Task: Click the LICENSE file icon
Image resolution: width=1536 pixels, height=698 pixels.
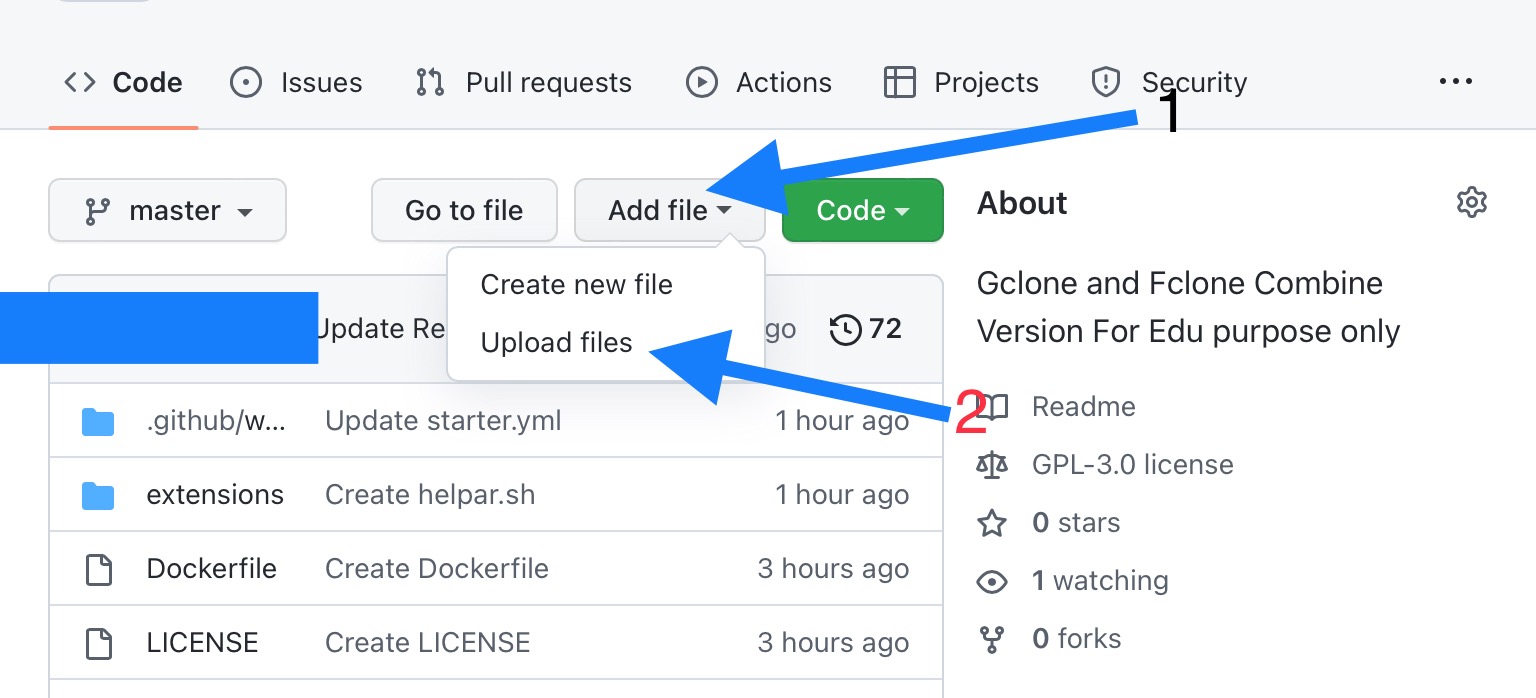Action: point(98,643)
